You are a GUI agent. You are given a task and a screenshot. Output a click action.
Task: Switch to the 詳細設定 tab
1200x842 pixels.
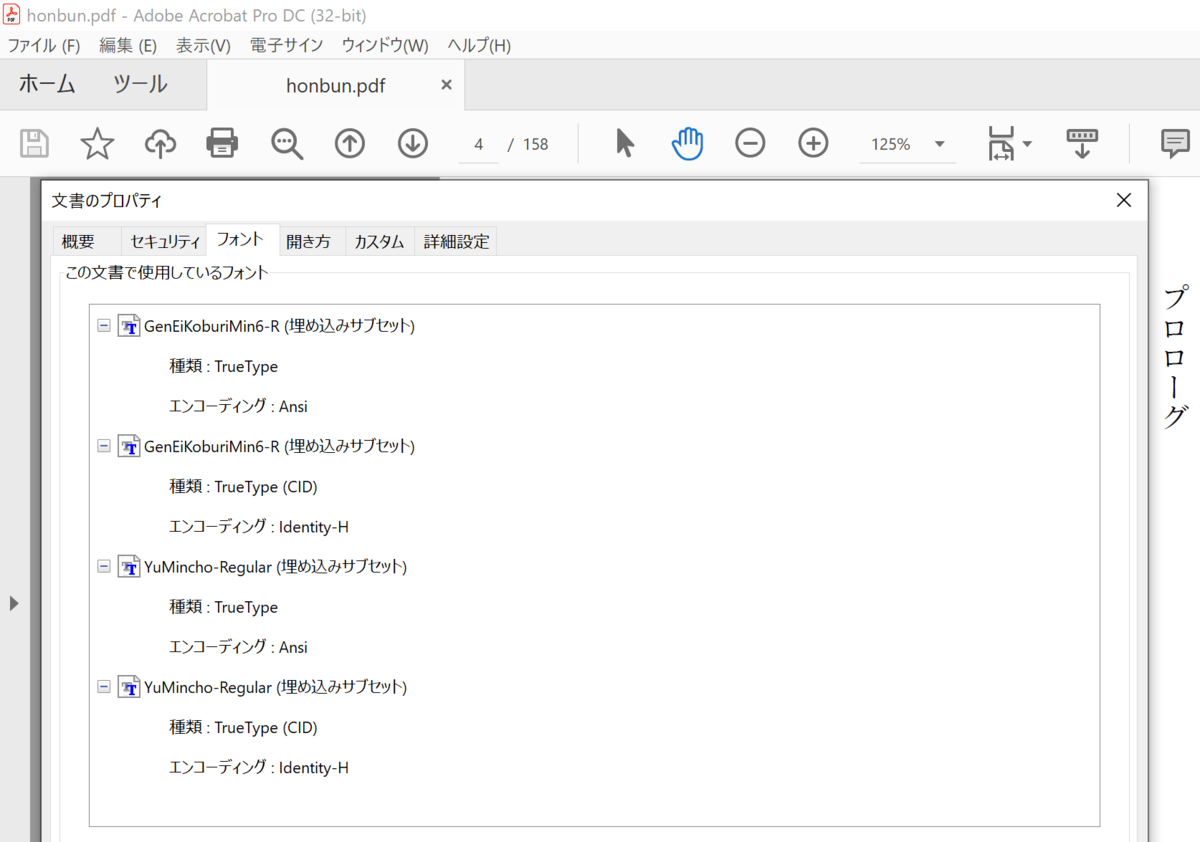click(456, 241)
